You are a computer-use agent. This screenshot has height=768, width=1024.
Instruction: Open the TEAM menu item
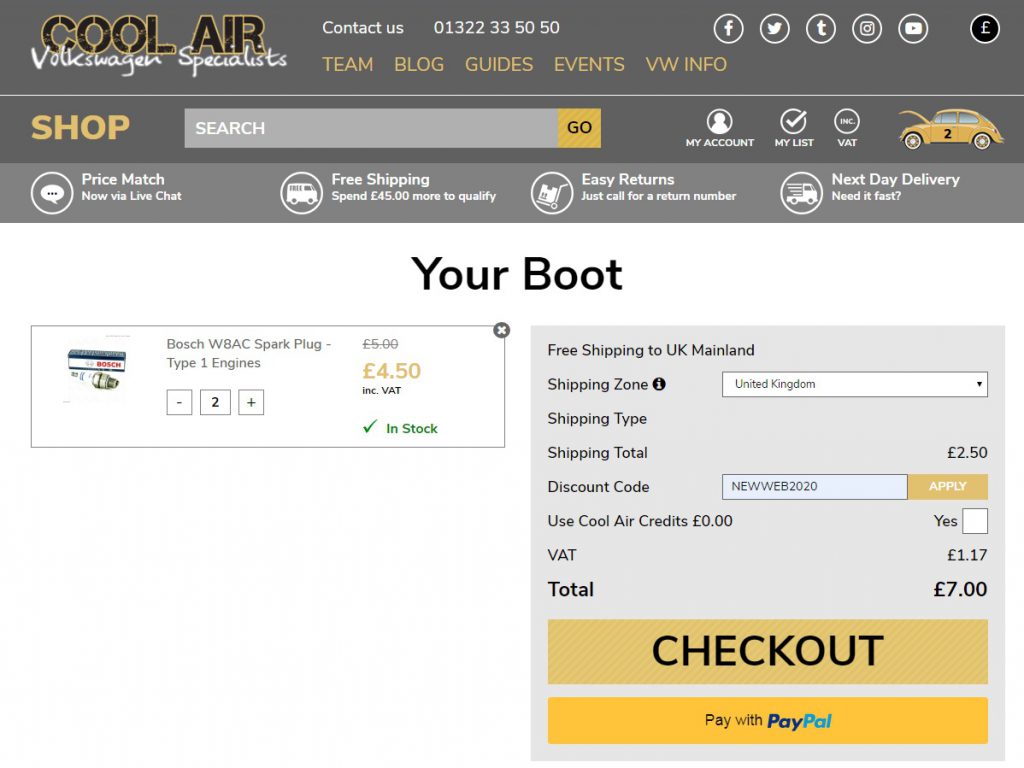347,65
